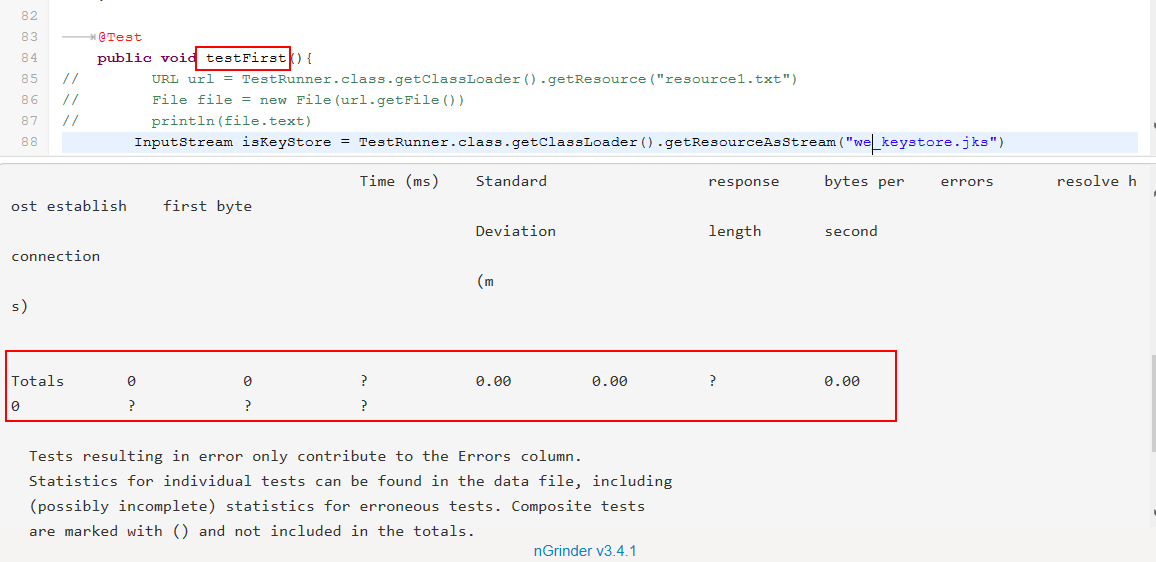Click the "errors" column header
This screenshot has width=1156, height=562.
point(966,181)
